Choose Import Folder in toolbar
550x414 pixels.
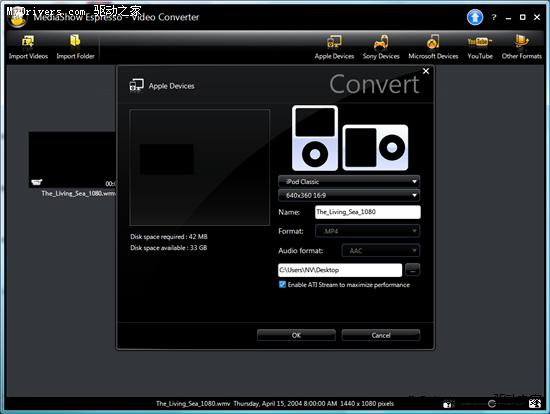(x=75, y=47)
